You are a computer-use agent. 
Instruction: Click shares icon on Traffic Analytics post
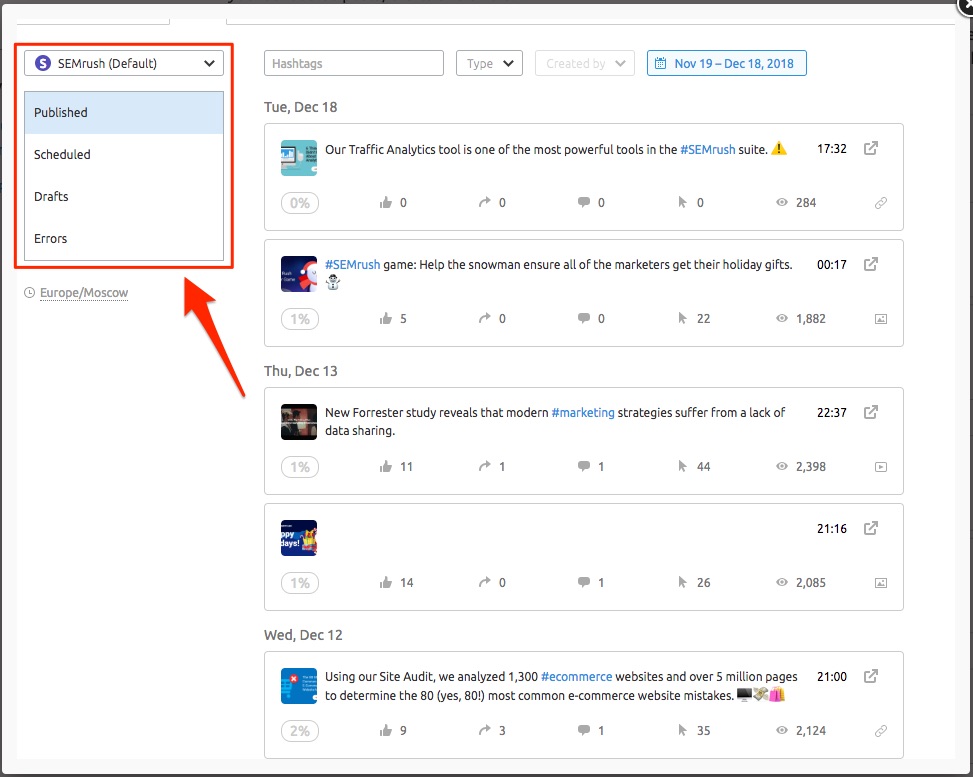point(485,202)
